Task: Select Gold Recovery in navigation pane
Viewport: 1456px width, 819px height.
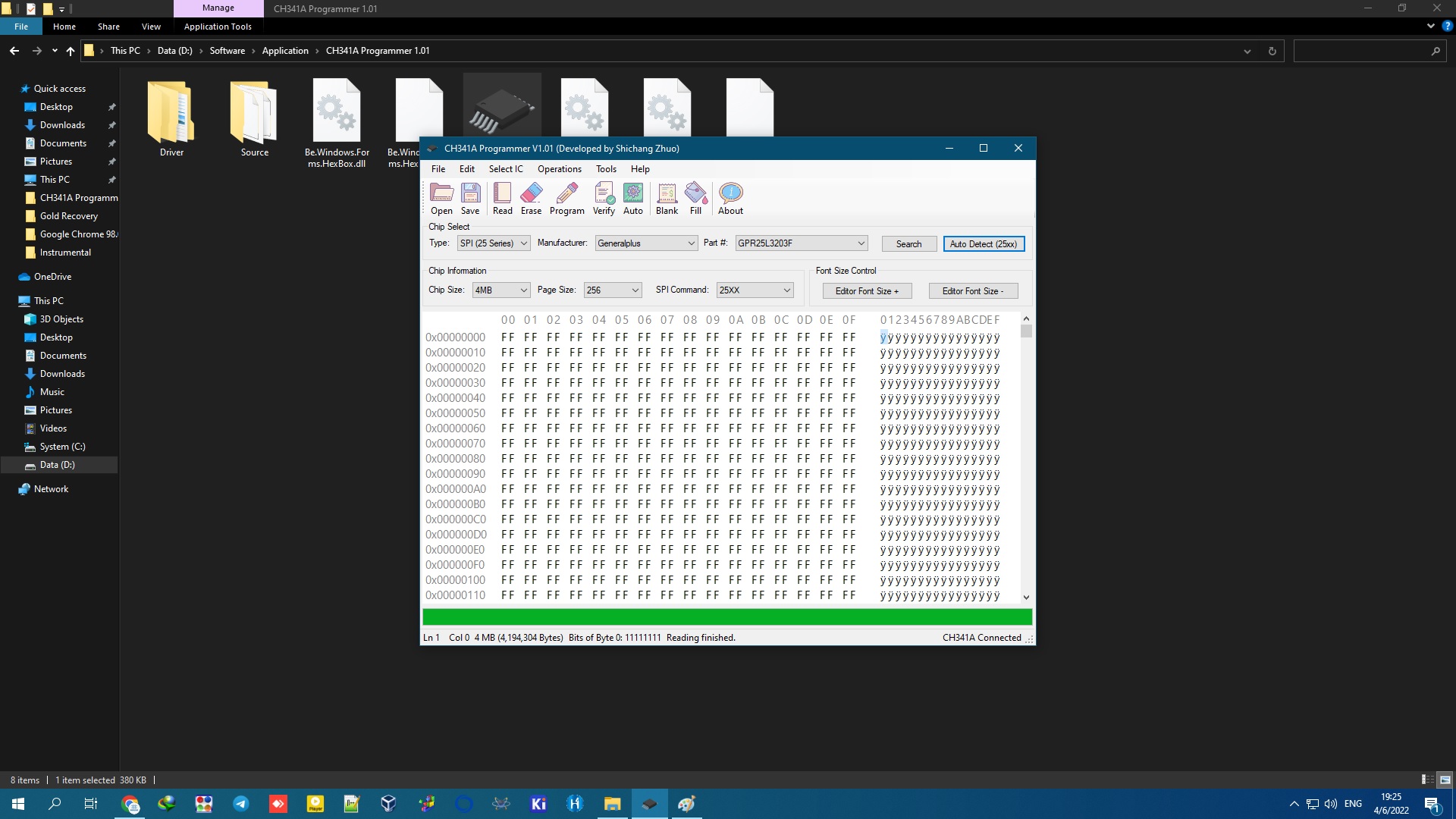Action: point(68,216)
